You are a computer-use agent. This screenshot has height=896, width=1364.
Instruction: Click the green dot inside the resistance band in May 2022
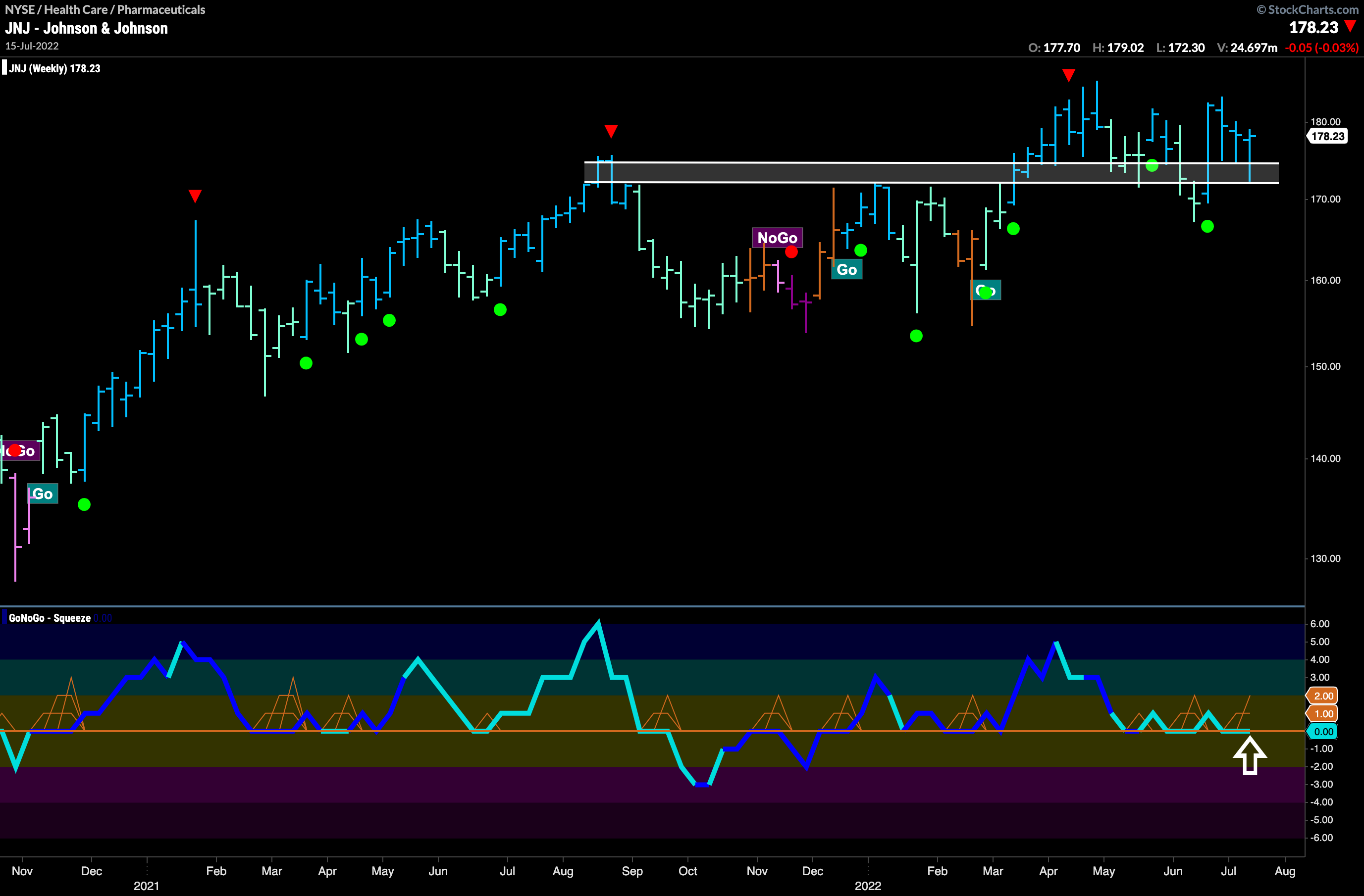[x=1152, y=165]
